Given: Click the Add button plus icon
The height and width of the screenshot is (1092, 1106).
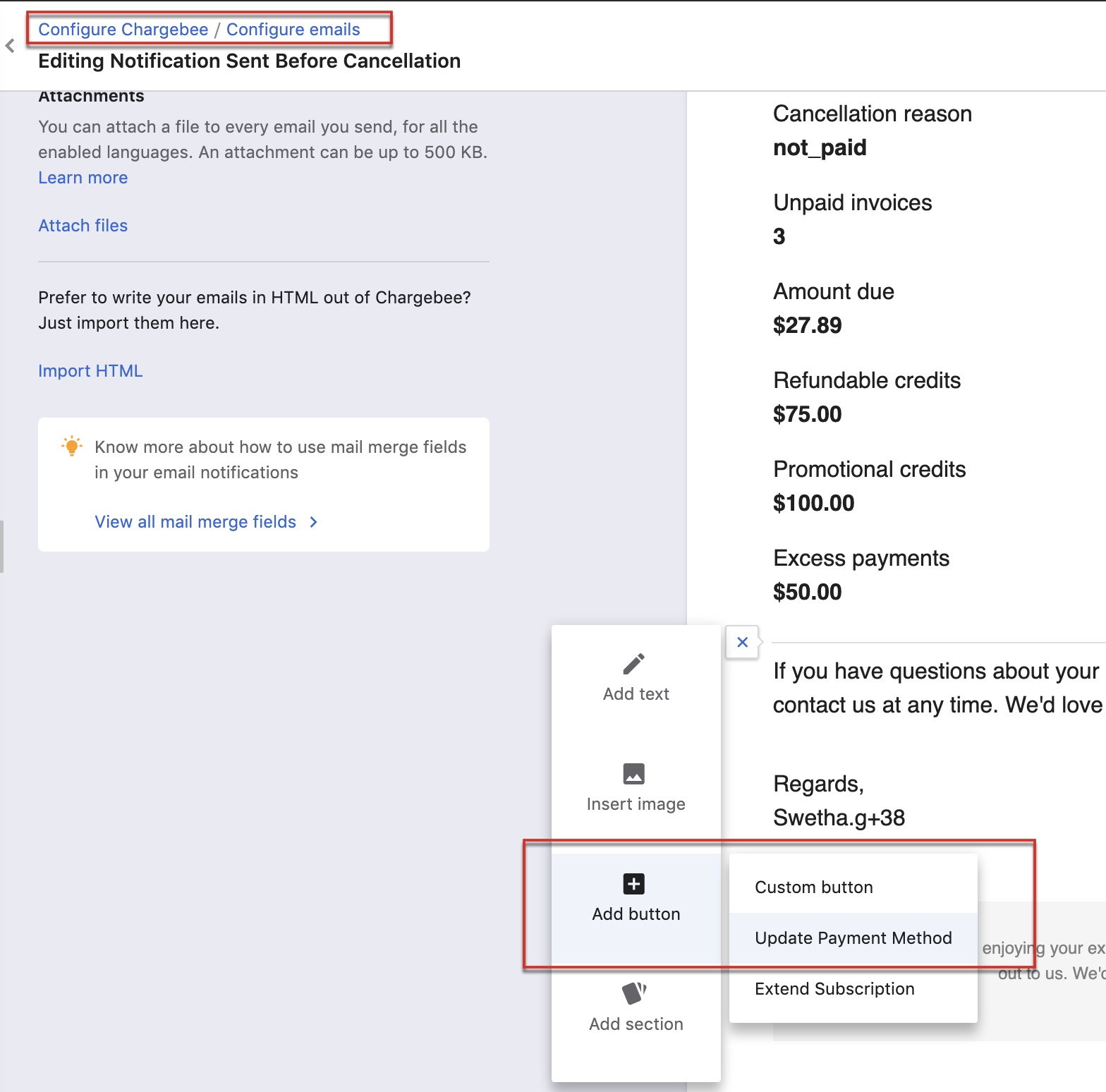Looking at the screenshot, I should [x=633, y=884].
